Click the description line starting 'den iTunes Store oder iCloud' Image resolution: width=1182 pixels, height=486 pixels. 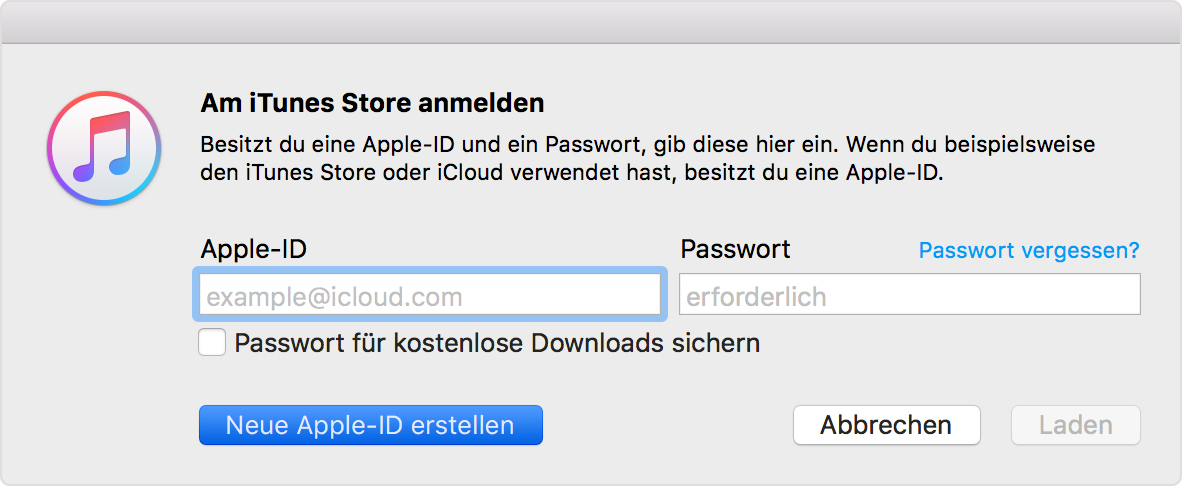point(571,174)
